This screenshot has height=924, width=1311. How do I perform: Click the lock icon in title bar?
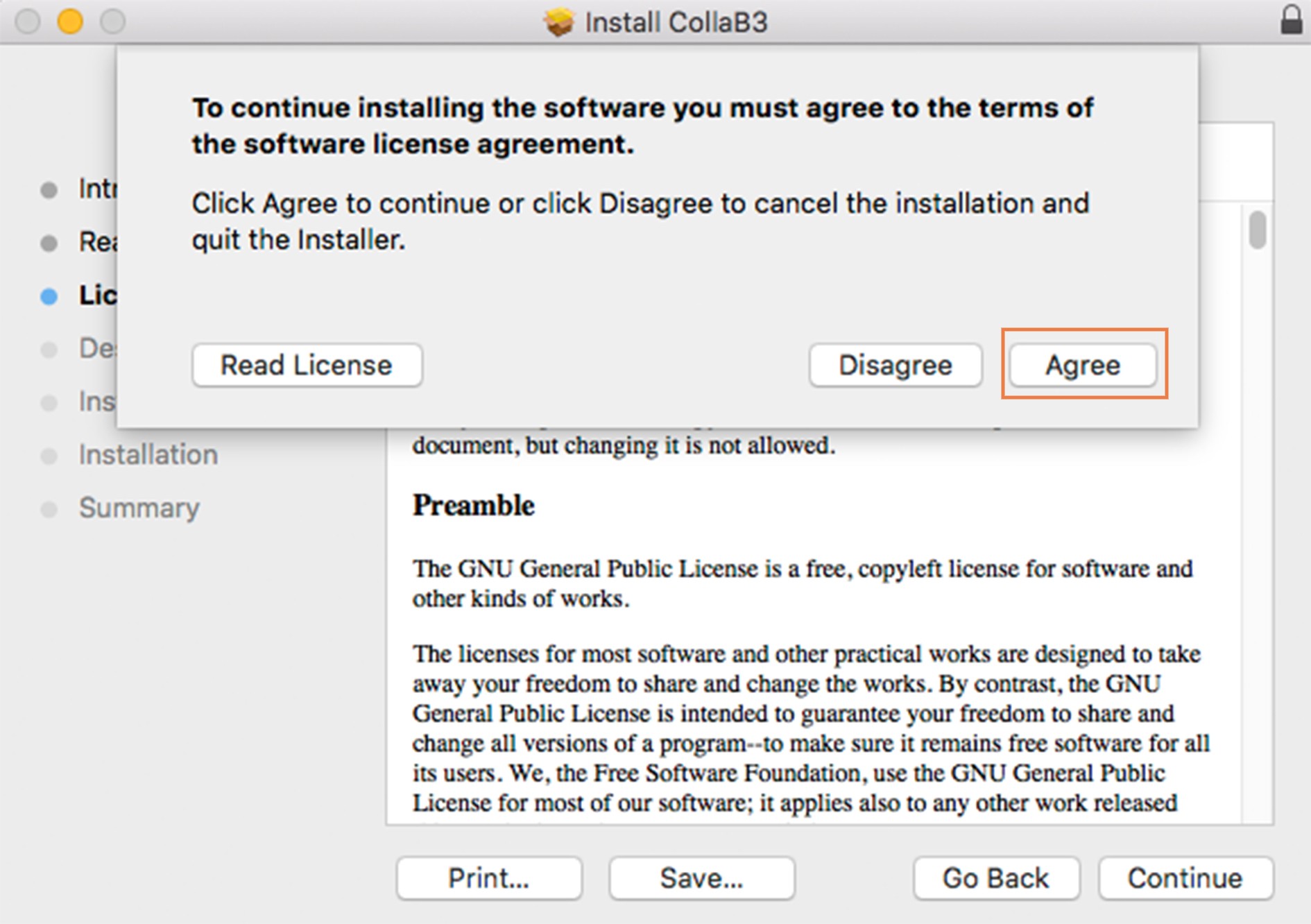1291,19
